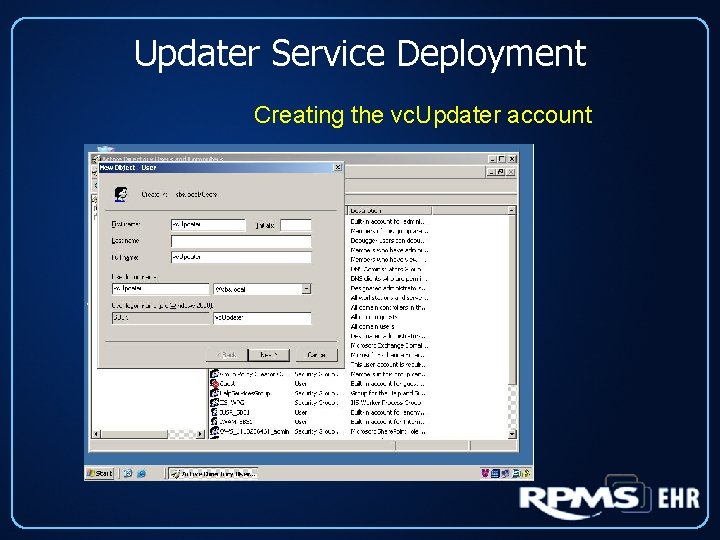Viewport: 720px width, 540px height.
Task: Select the 'Microsoft SharePoint role' description
Action: (x=388, y=431)
